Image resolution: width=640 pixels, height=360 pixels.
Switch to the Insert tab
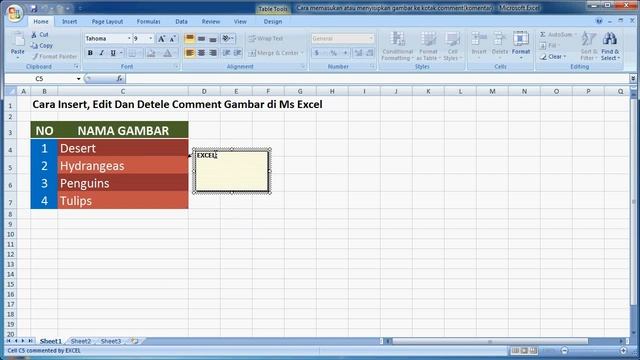(x=69, y=22)
